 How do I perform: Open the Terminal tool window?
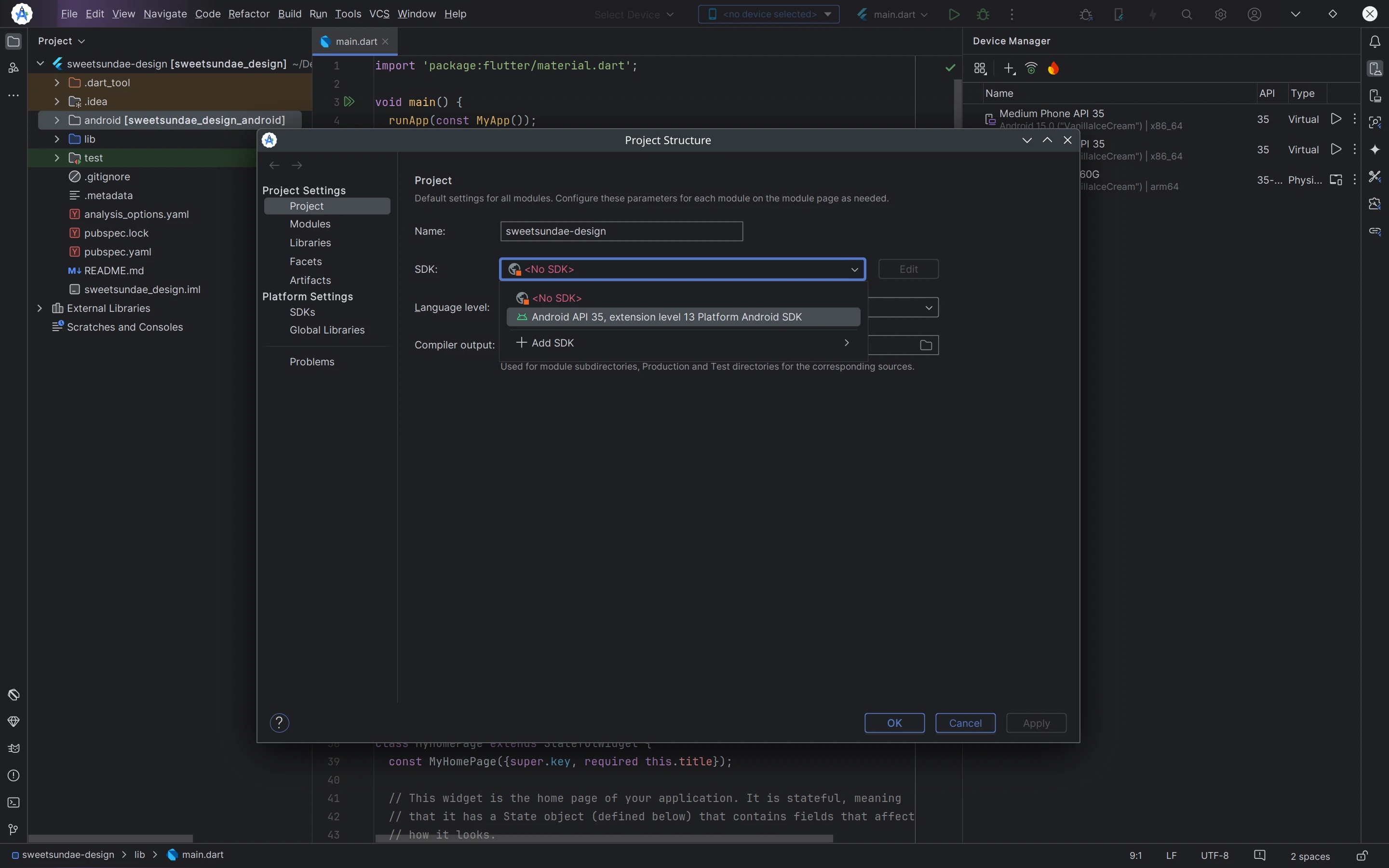(x=14, y=802)
